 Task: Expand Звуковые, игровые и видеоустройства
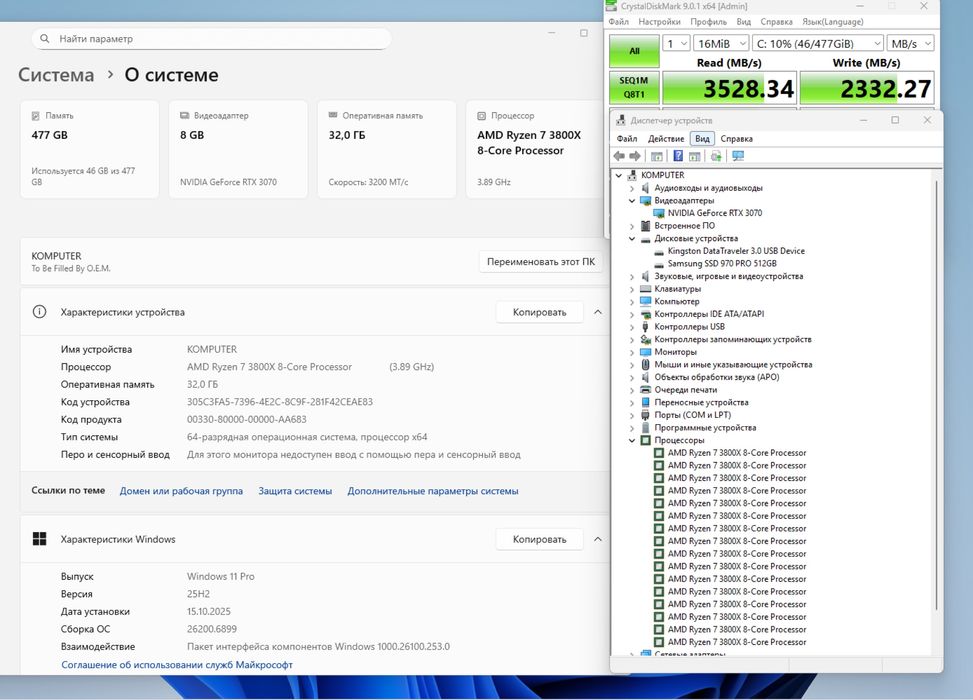632,276
